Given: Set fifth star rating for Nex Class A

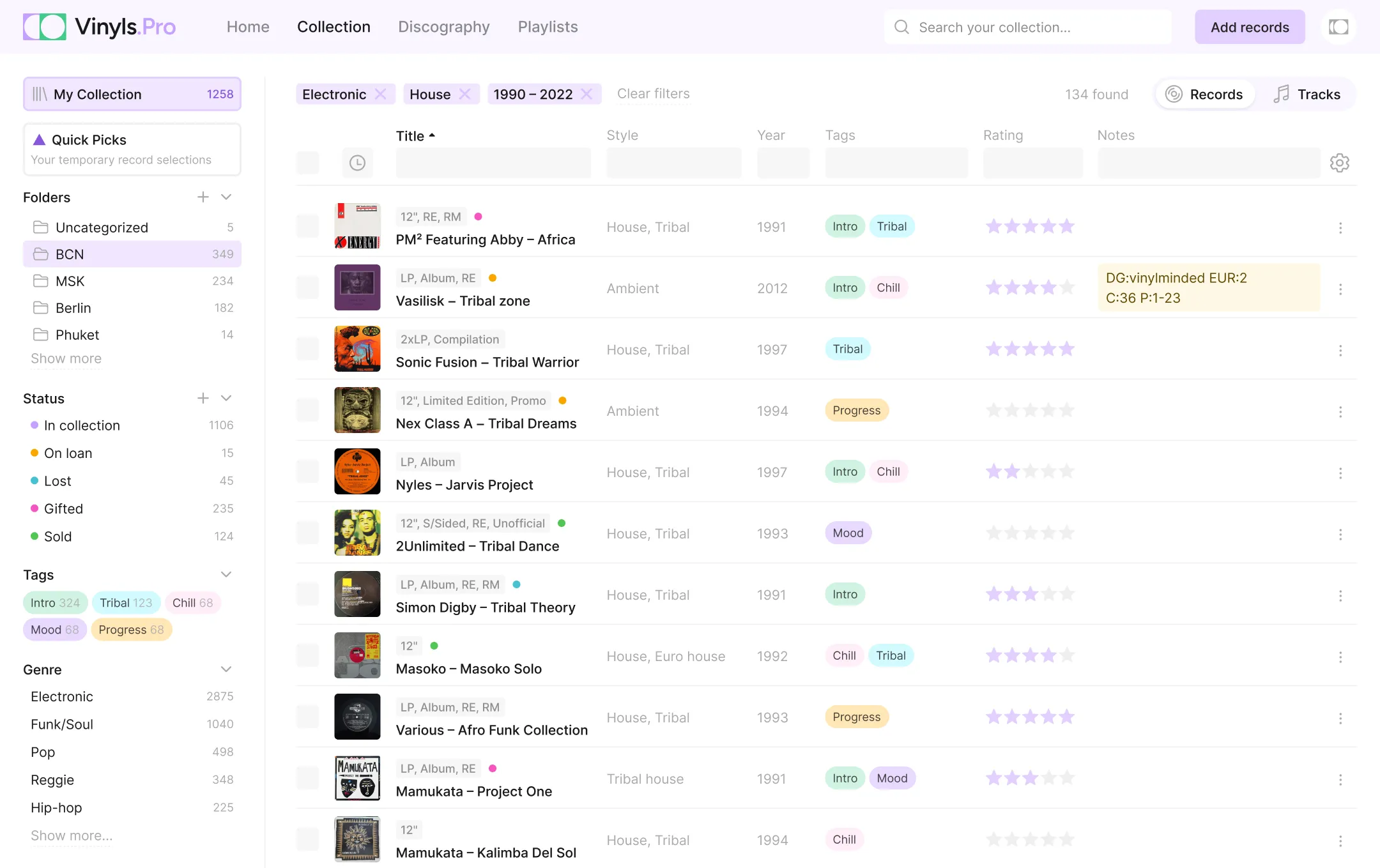Looking at the screenshot, I should pos(1066,411).
